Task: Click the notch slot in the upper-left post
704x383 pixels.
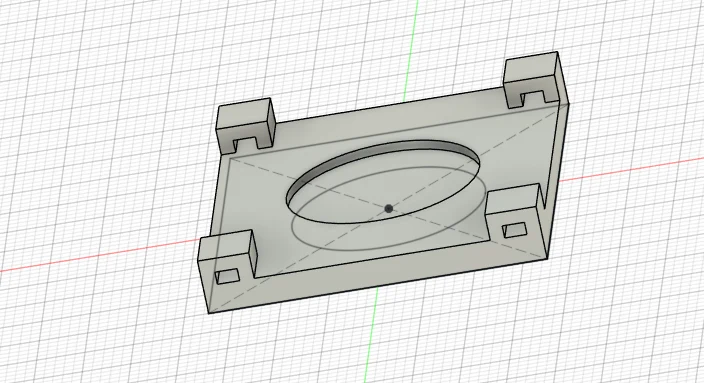Action: coord(246,144)
